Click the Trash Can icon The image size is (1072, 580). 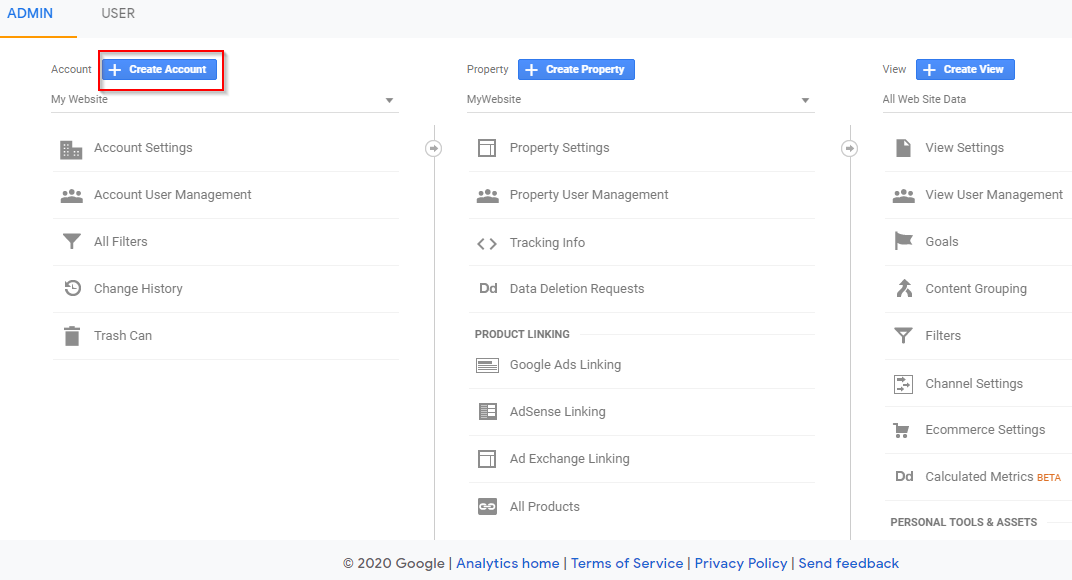(x=72, y=336)
